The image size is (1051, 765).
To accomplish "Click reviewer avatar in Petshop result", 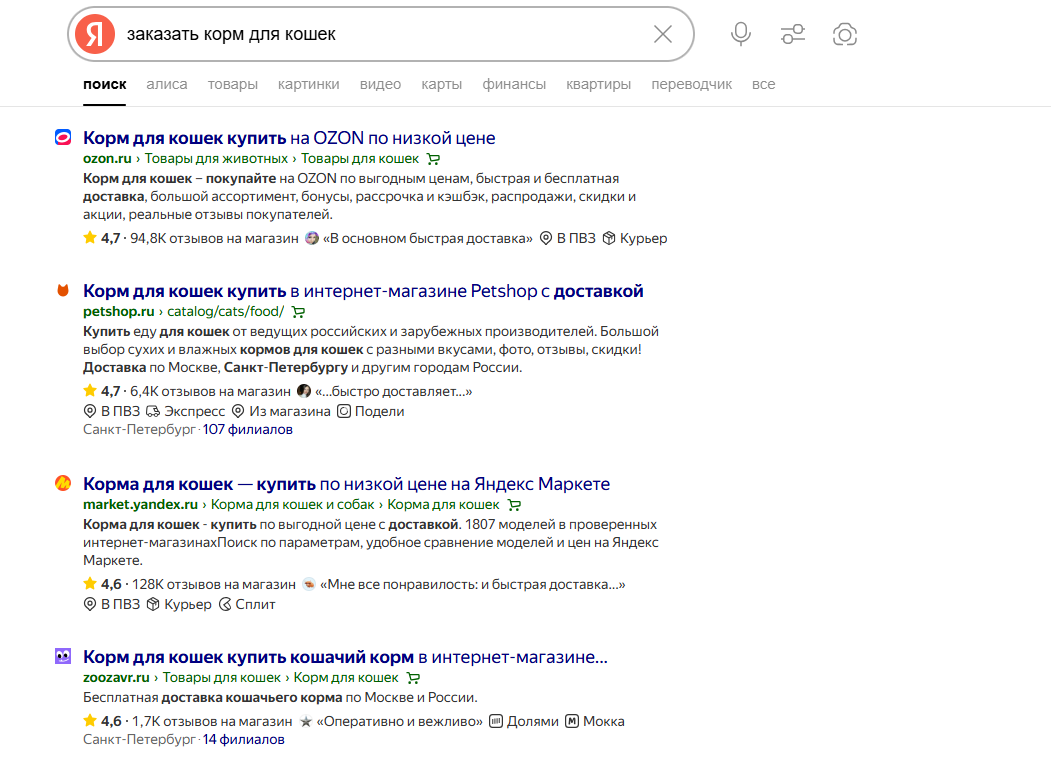I will pyautogui.click(x=304, y=391).
